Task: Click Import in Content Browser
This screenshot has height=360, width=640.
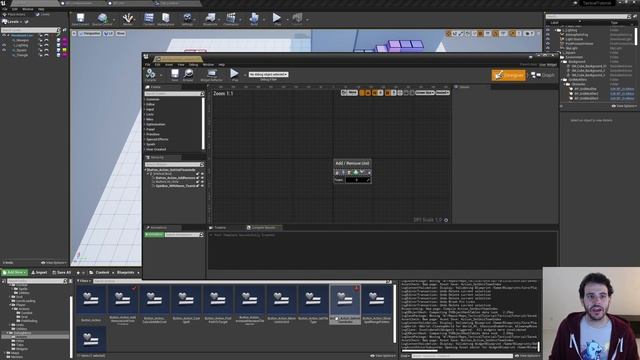Action: pos(40,272)
